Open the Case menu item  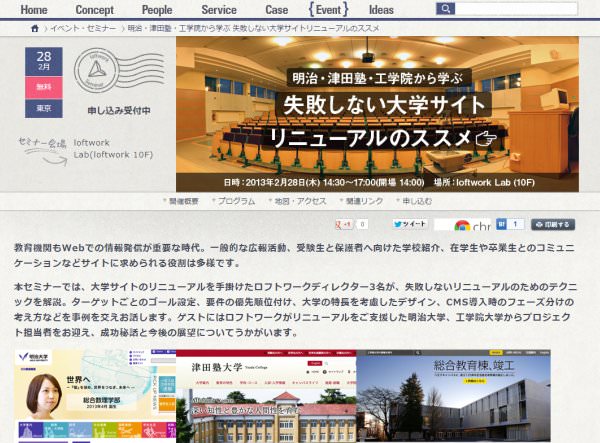coord(276,10)
